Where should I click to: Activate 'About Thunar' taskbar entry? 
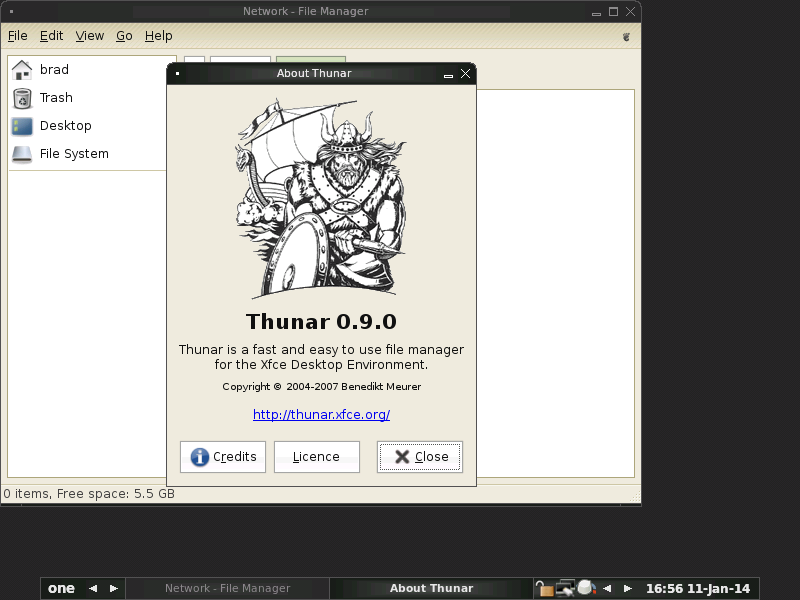coord(432,588)
